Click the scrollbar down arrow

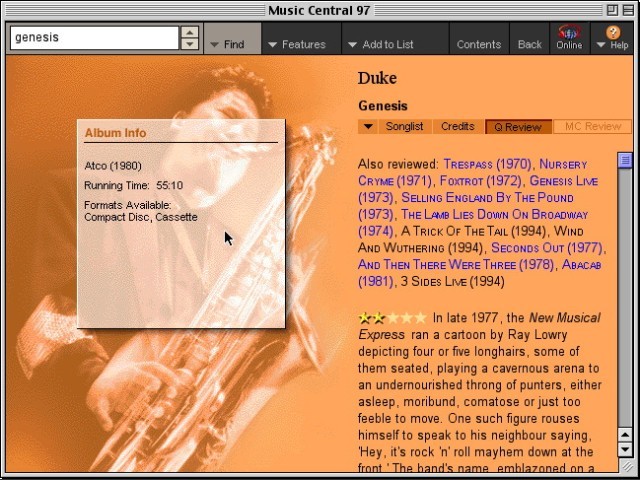625,450
